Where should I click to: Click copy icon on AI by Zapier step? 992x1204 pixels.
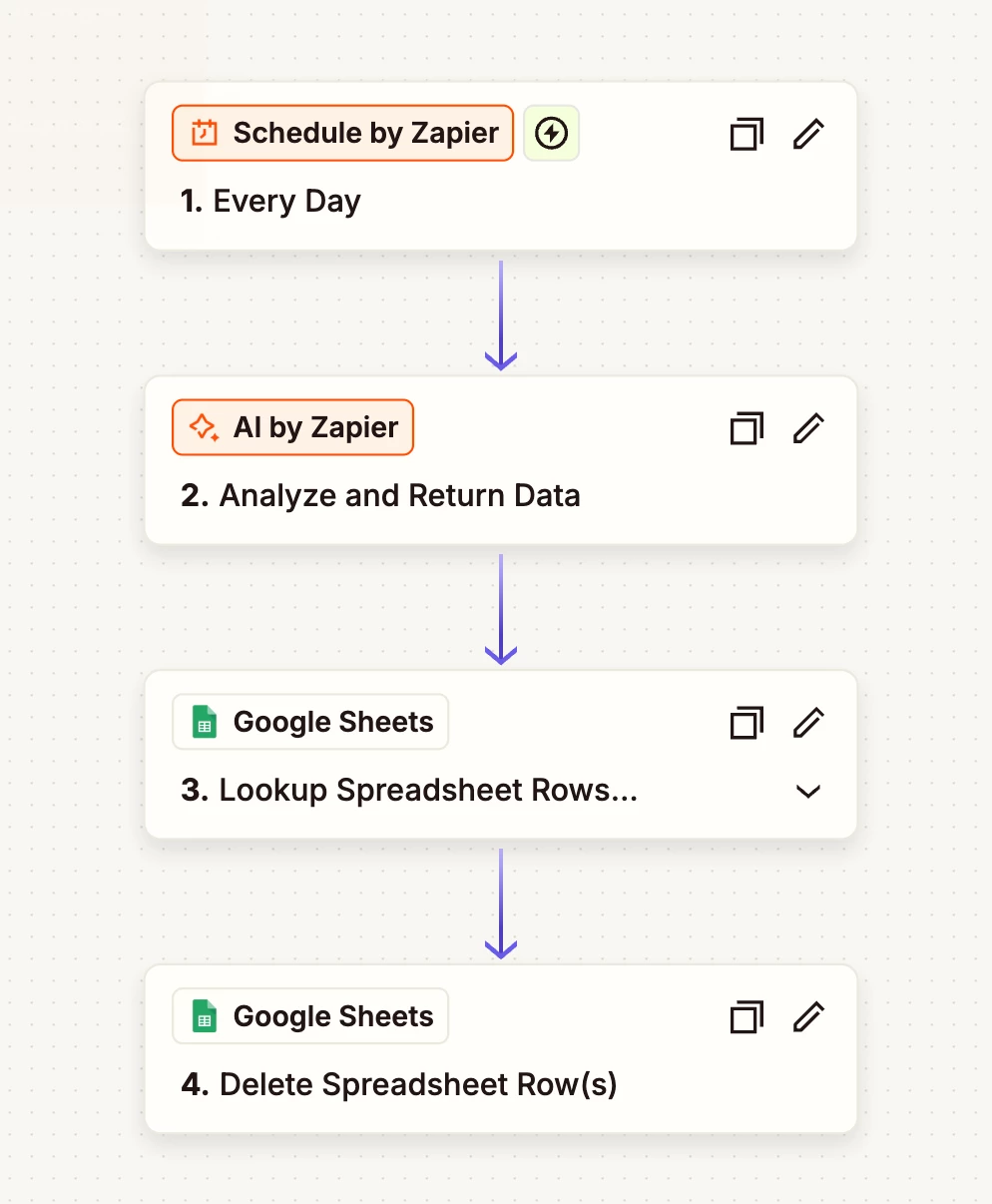pyautogui.click(x=746, y=428)
